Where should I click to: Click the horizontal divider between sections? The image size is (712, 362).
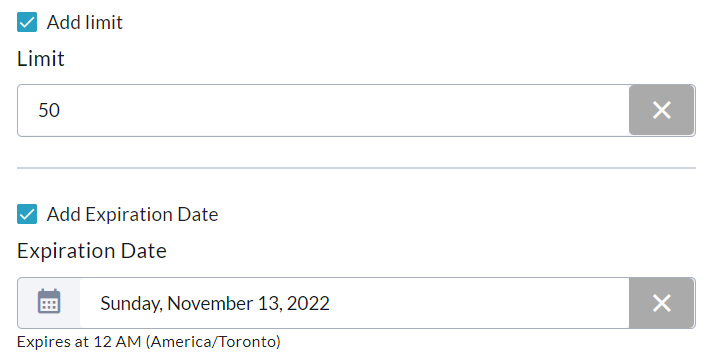click(356, 168)
